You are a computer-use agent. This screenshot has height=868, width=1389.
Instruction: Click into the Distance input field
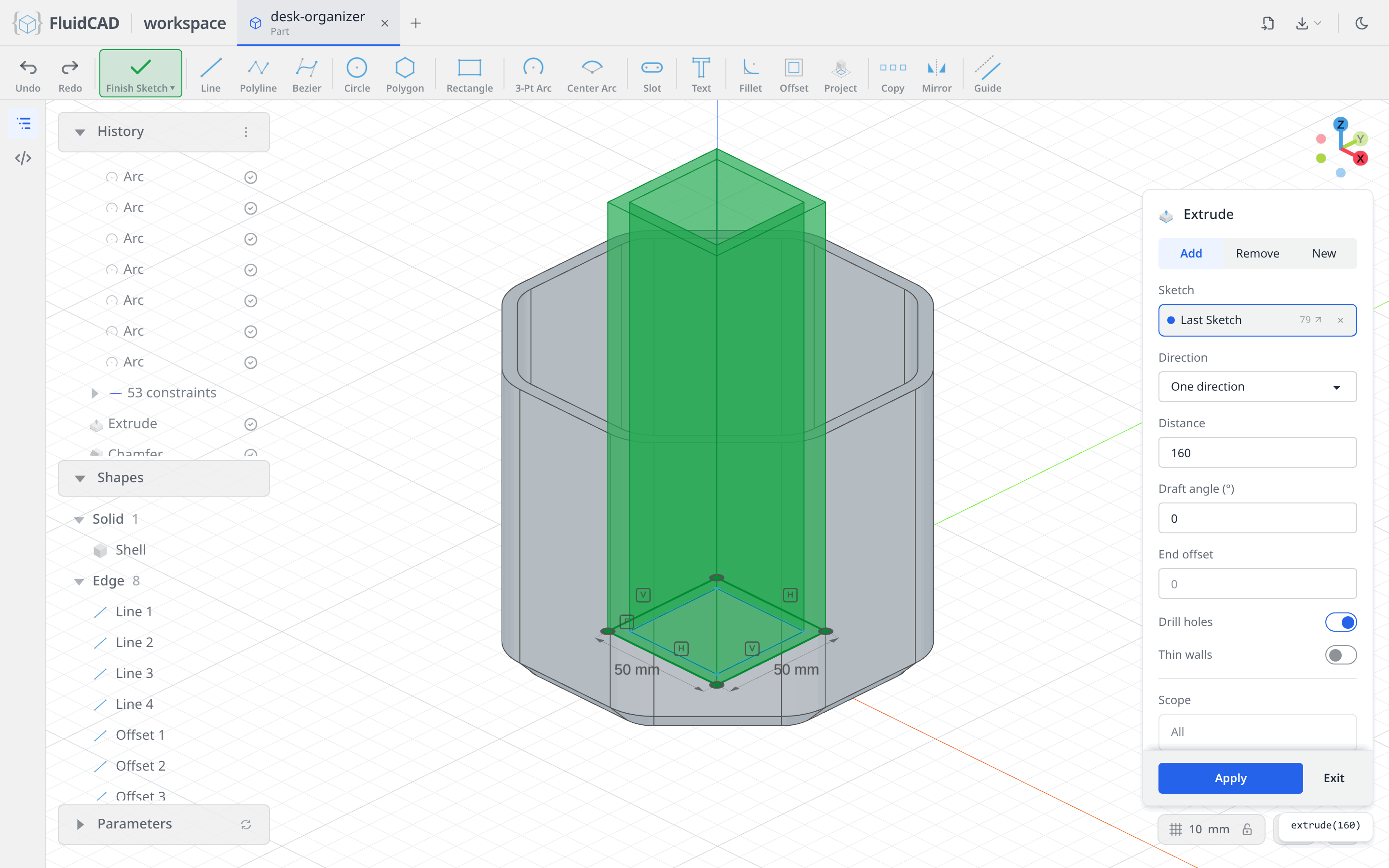coord(1257,452)
